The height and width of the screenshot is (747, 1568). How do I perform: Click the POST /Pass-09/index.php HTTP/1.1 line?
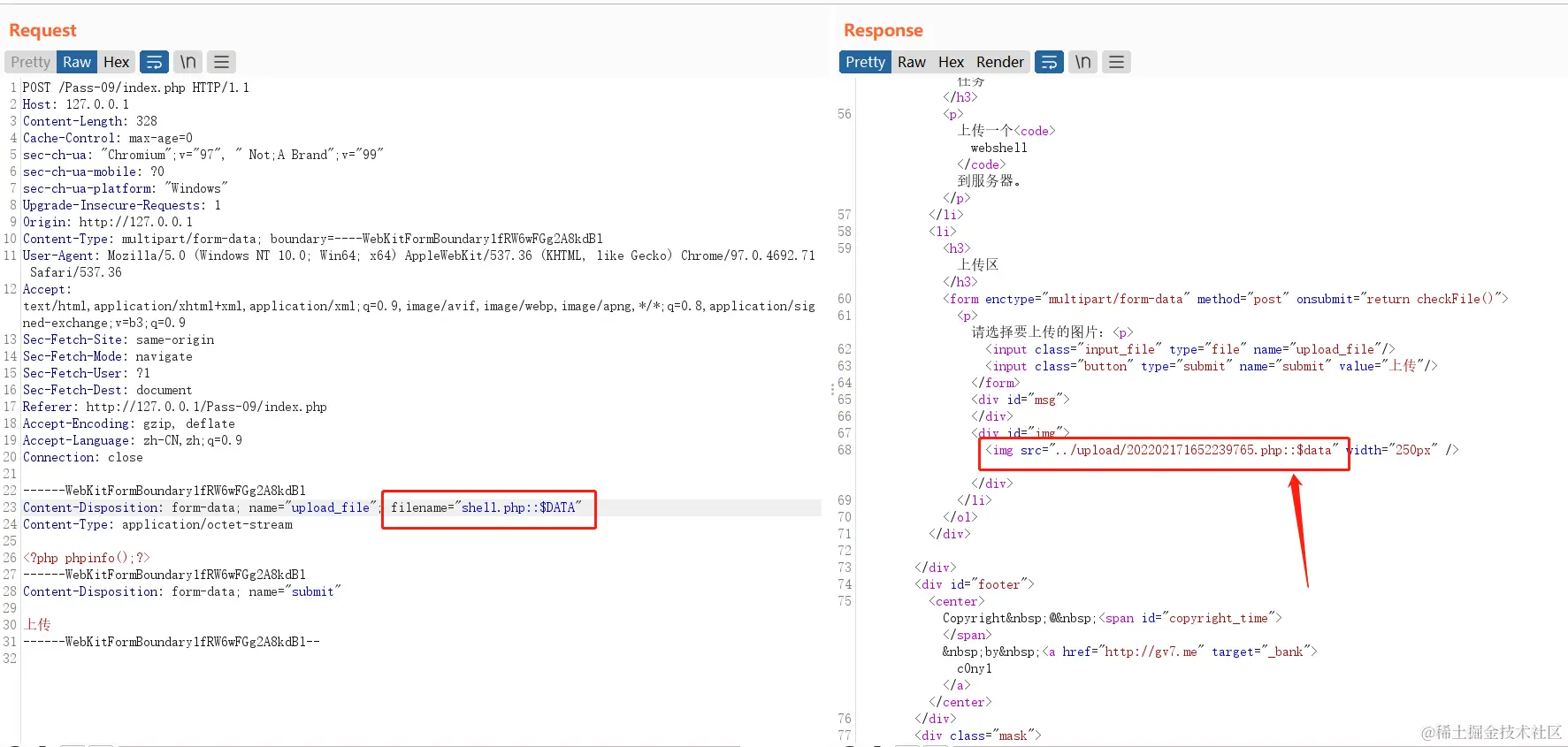click(136, 88)
